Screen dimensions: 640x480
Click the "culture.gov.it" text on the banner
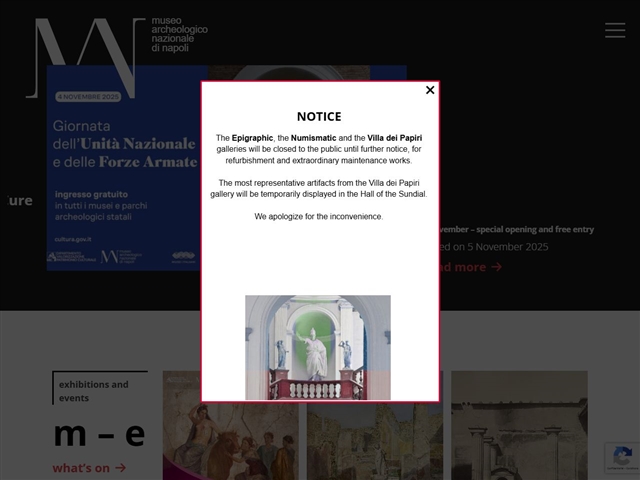(75, 240)
